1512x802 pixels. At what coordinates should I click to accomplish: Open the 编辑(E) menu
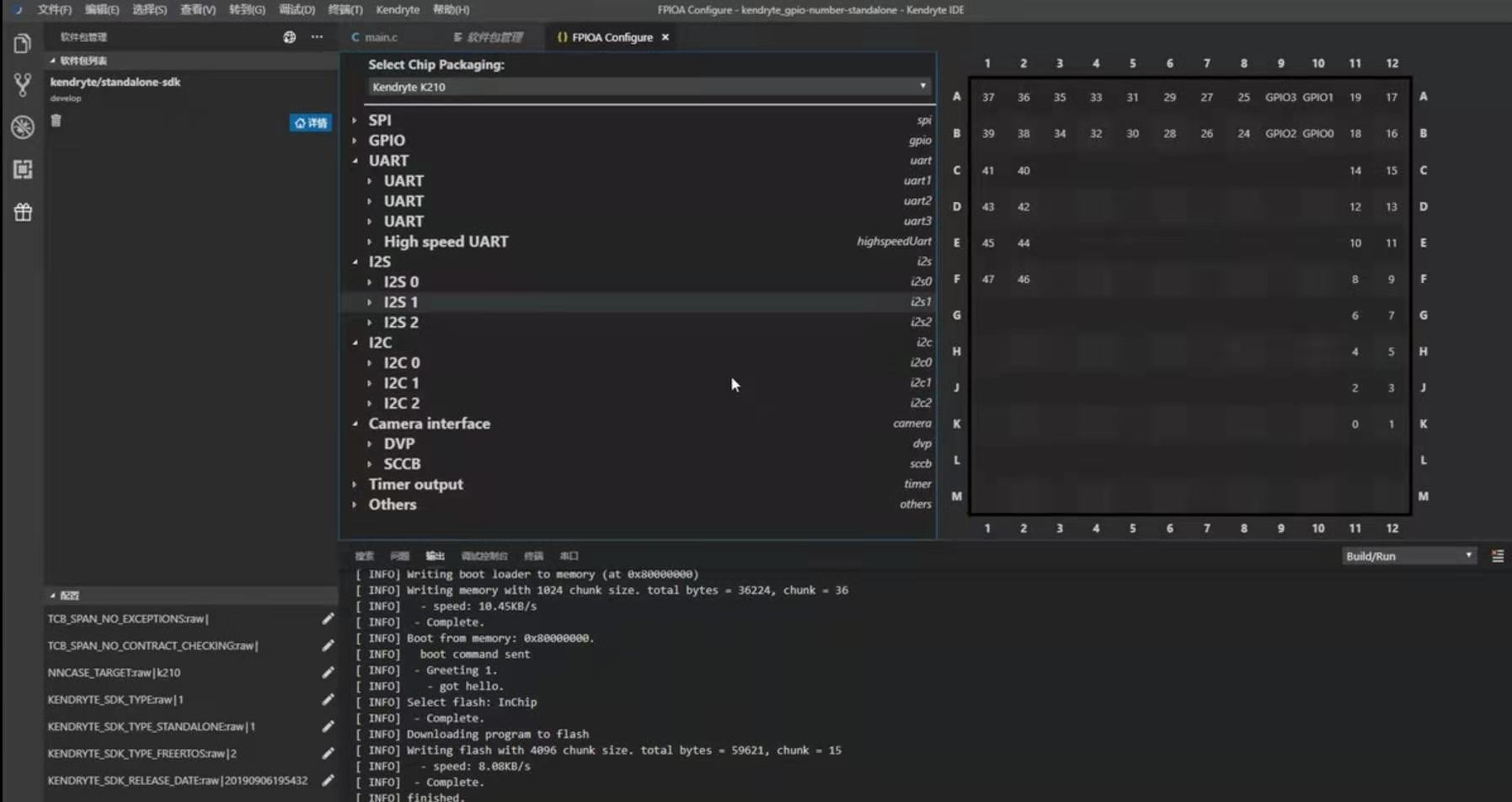(102, 10)
